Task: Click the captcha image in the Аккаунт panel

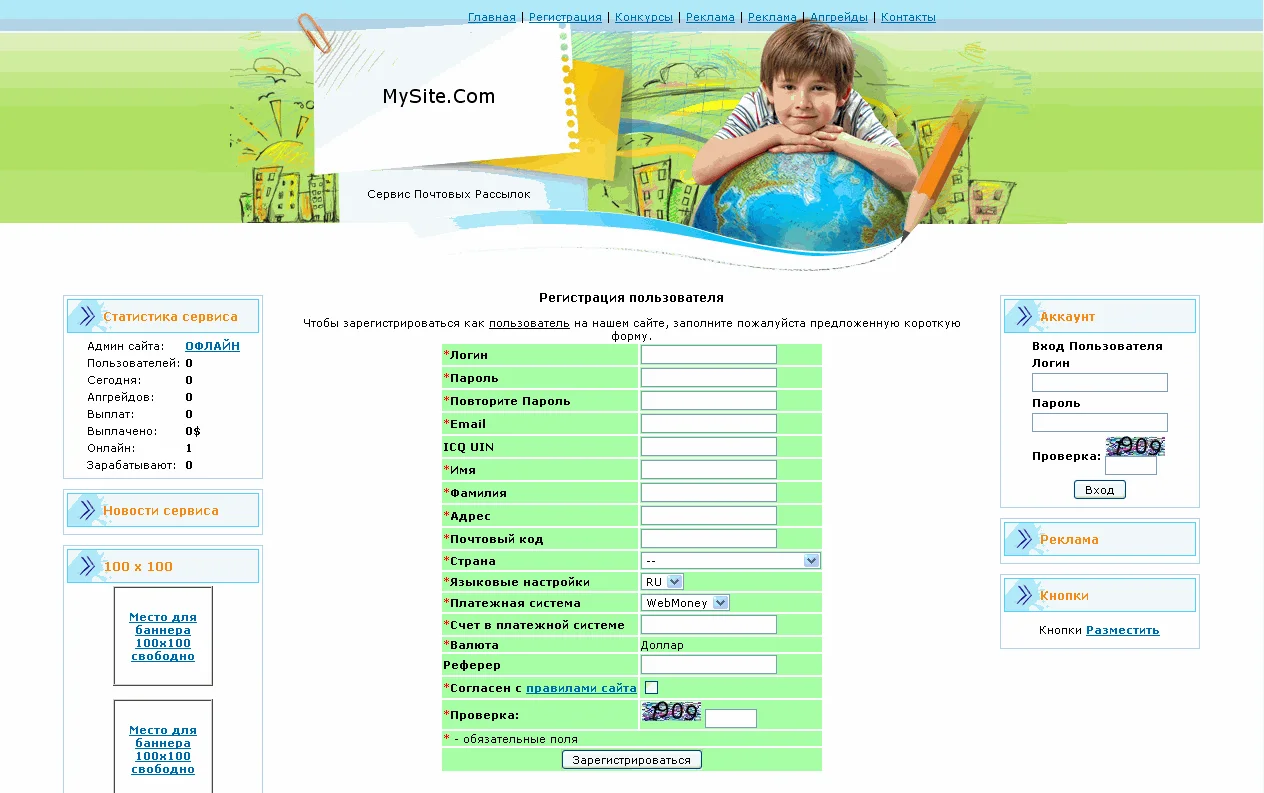Action: tap(1135, 446)
